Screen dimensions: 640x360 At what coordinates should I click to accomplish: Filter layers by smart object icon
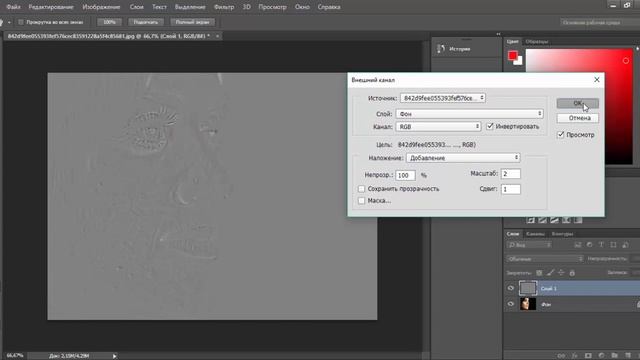point(625,245)
